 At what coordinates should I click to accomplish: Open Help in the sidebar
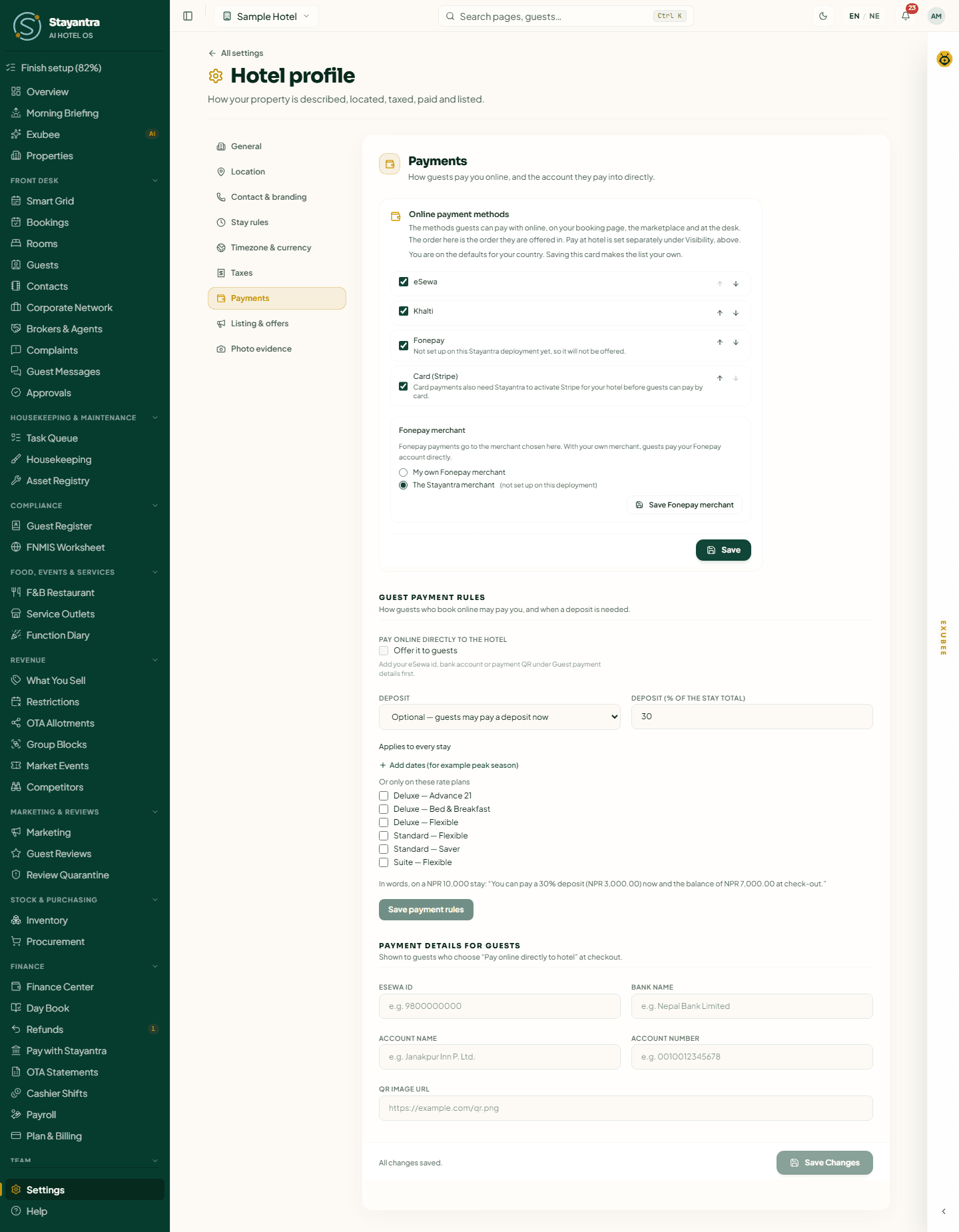[85, 1211]
